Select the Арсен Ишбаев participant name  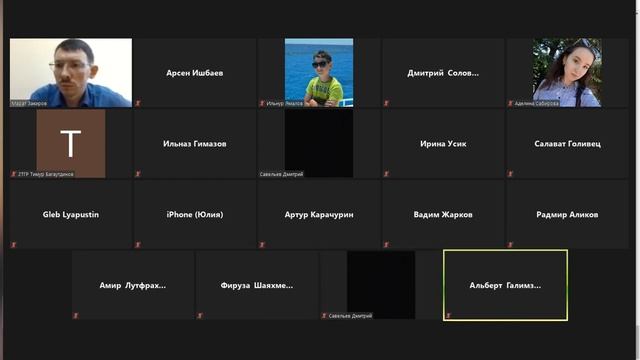pos(195,73)
